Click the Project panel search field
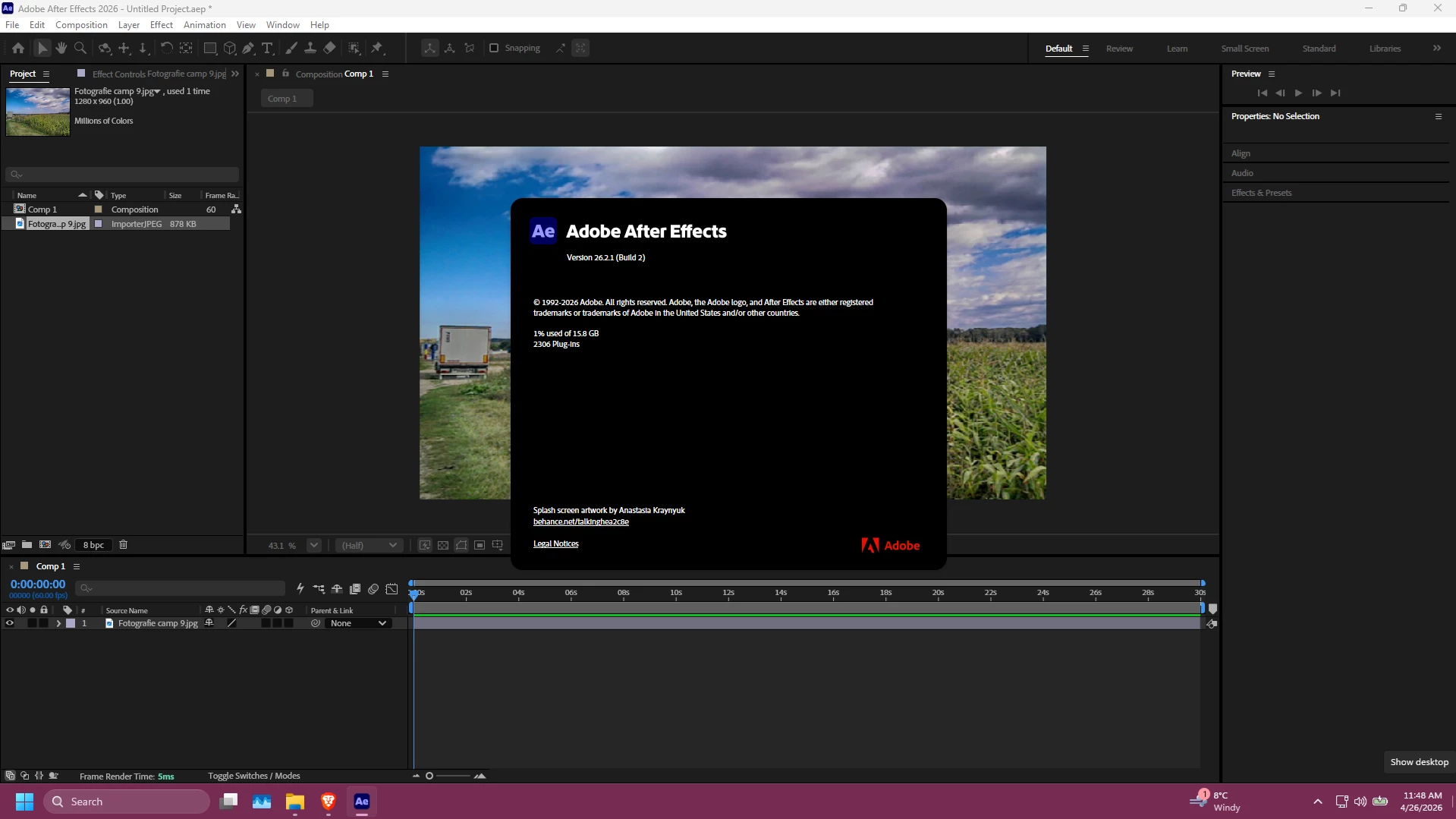Image resolution: width=1456 pixels, height=819 pixels. (122, 174)
